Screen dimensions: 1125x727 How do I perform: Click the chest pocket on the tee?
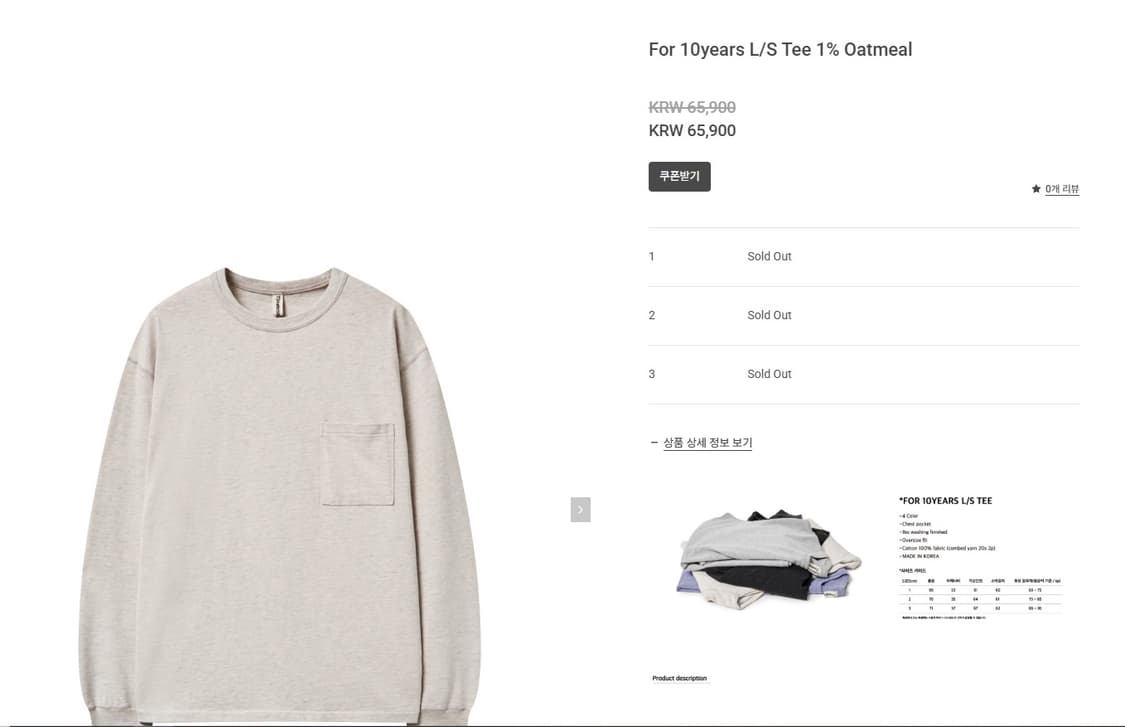[x=357, y=464]
